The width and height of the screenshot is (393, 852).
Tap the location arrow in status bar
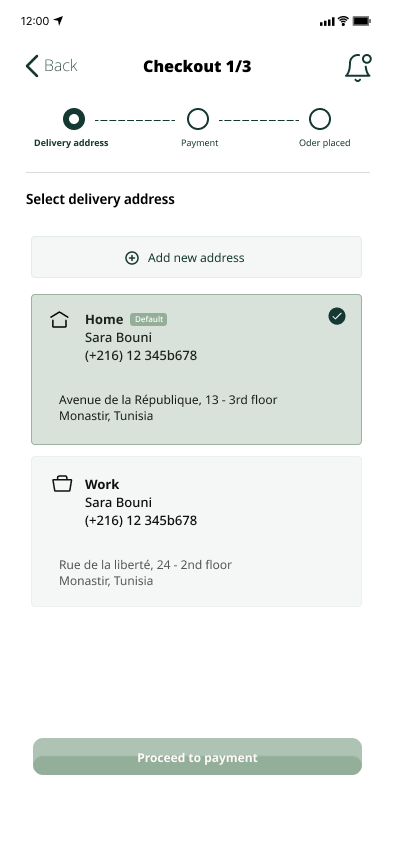[x=58, y=21]
